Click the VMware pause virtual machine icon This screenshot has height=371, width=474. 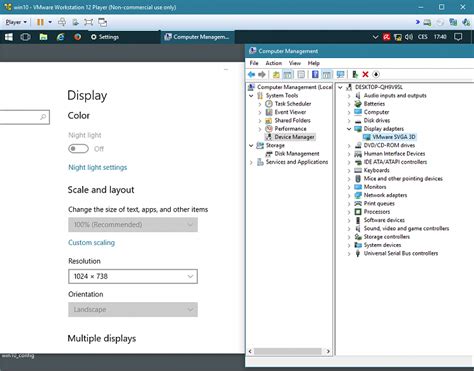click(40, 22)
